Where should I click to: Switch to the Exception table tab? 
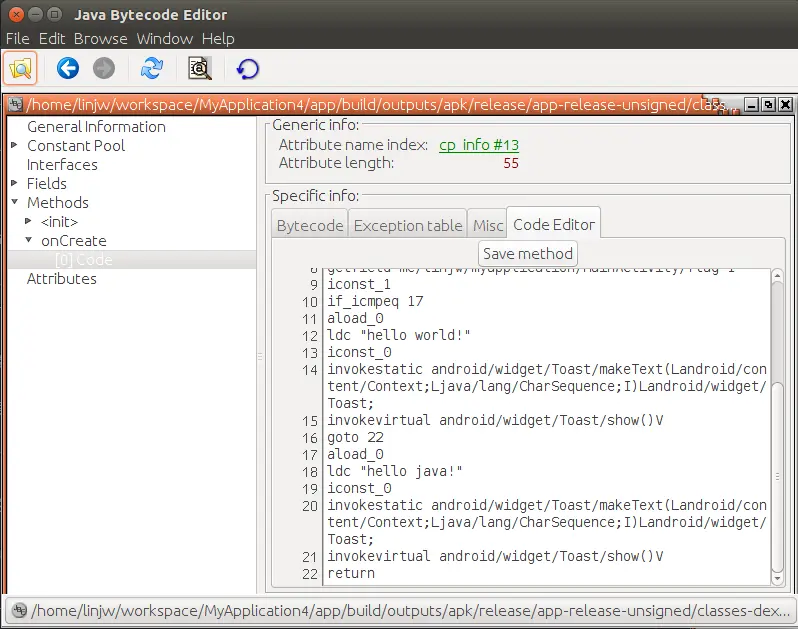click(408, 225)
